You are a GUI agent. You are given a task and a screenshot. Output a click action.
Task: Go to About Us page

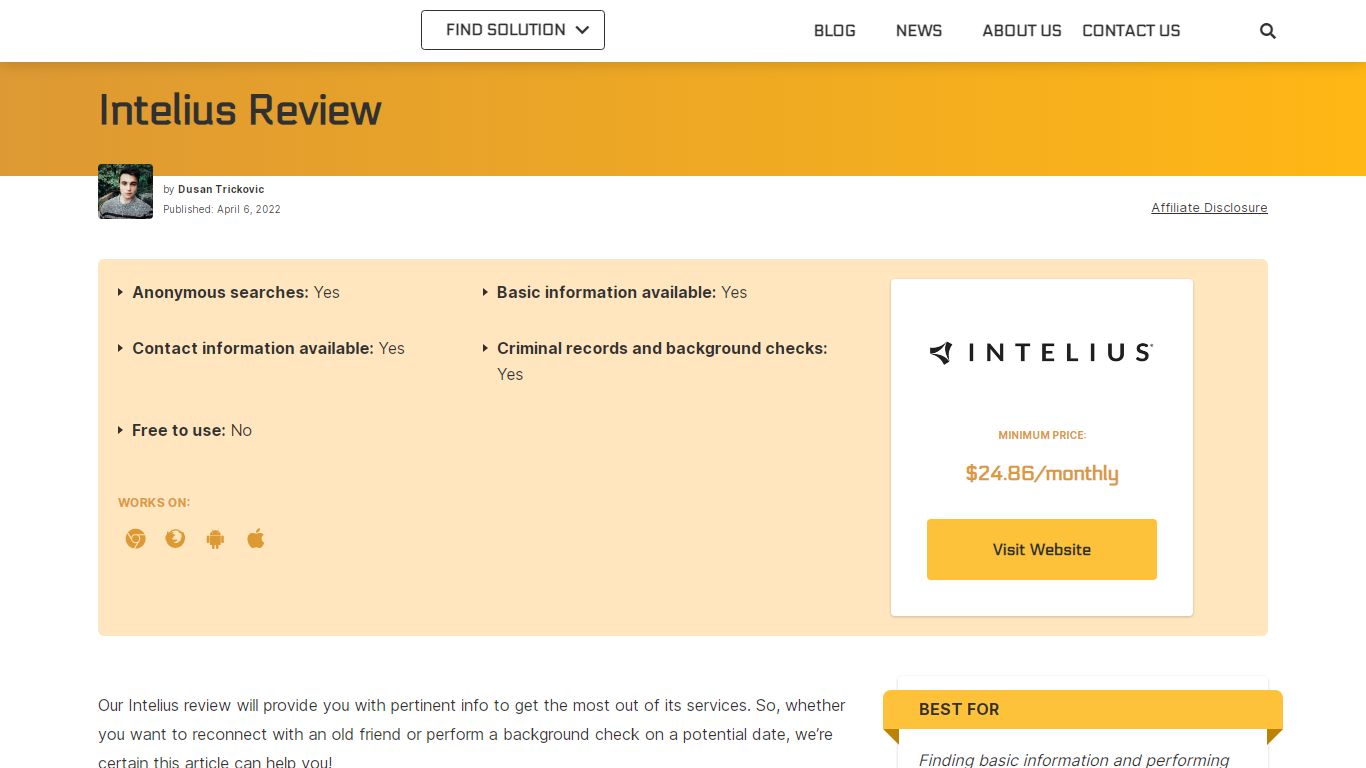pos(1022,31)
